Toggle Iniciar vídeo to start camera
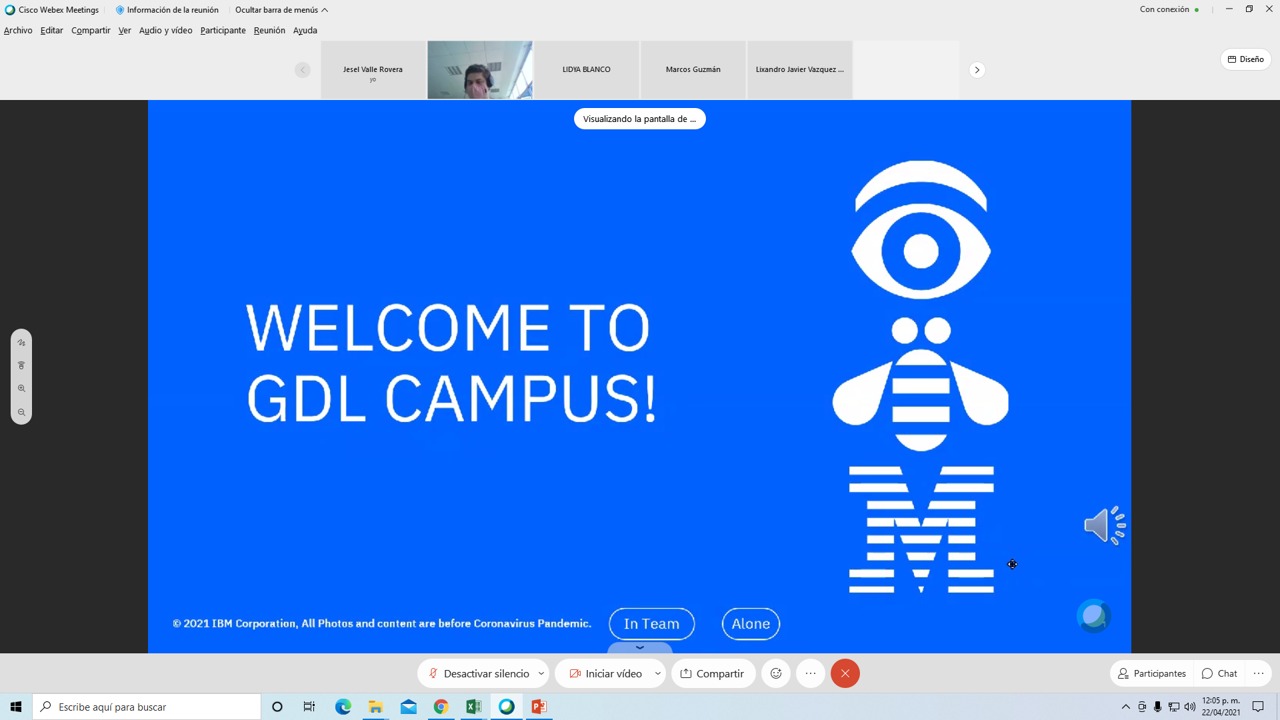Viewport: 1280px width, 720px height. pyautogui.click(x=605, y=673)
